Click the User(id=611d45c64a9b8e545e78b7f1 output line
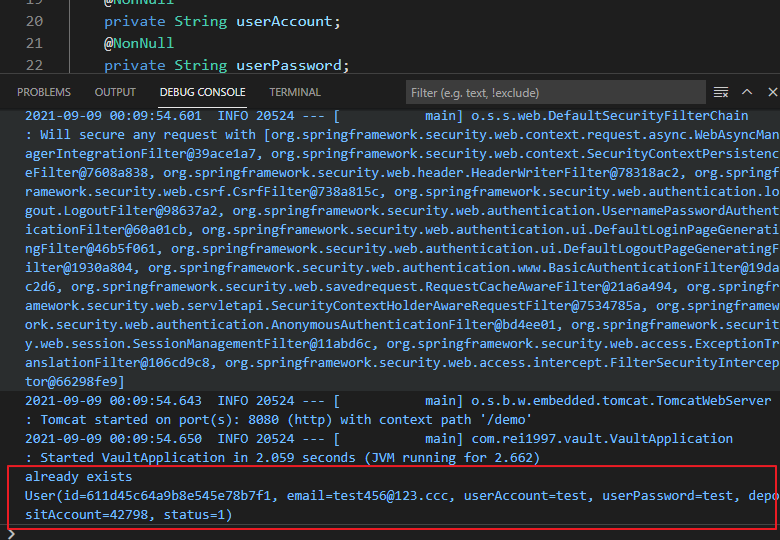Viewport: 780px width, 540px height. pos(401,496)
